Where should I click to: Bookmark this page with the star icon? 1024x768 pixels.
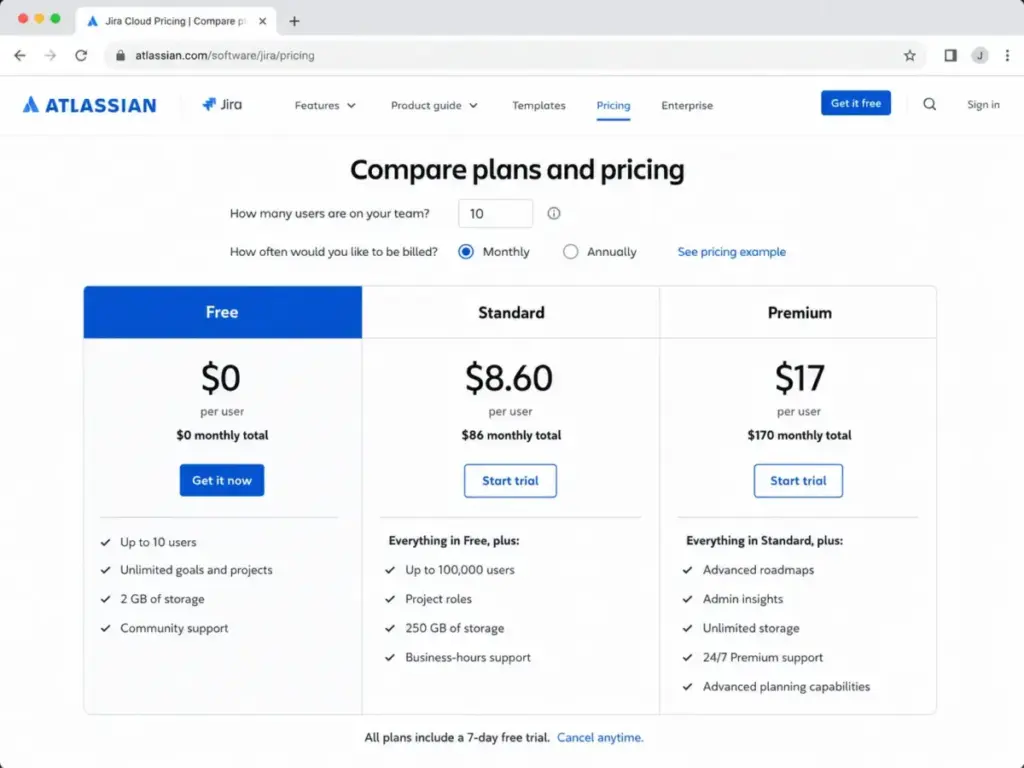(910, 56)
